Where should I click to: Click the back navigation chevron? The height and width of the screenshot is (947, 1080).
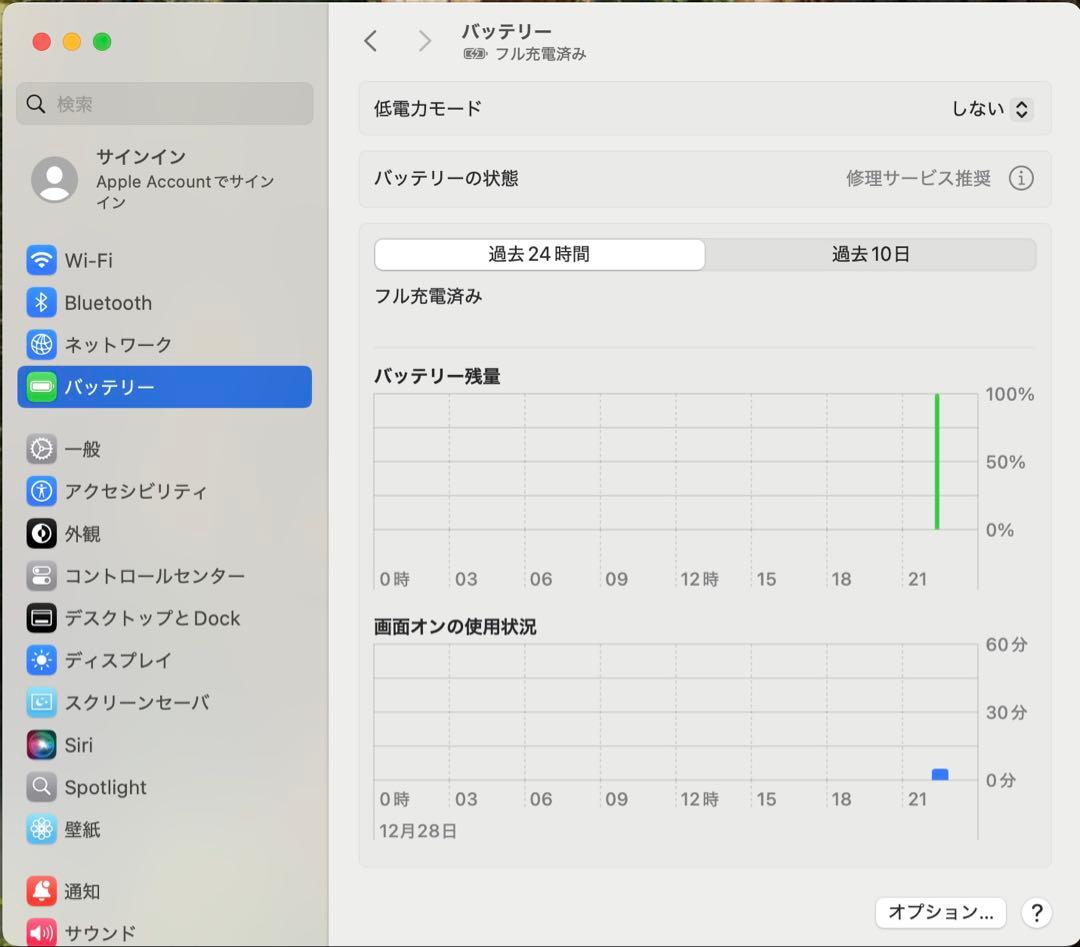(371, 40)
